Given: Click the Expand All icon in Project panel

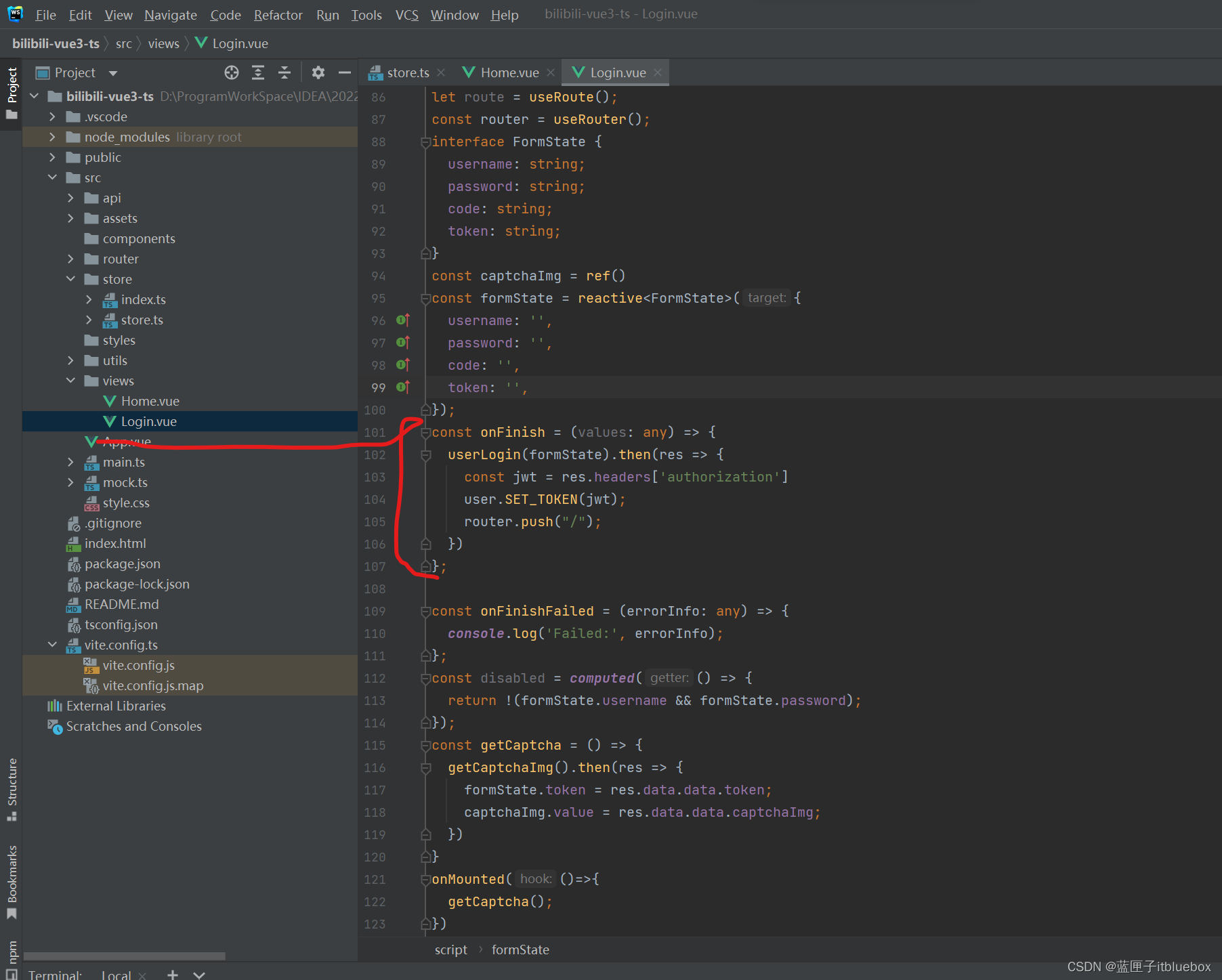Looking at the screenshot, I should point(258,72).
